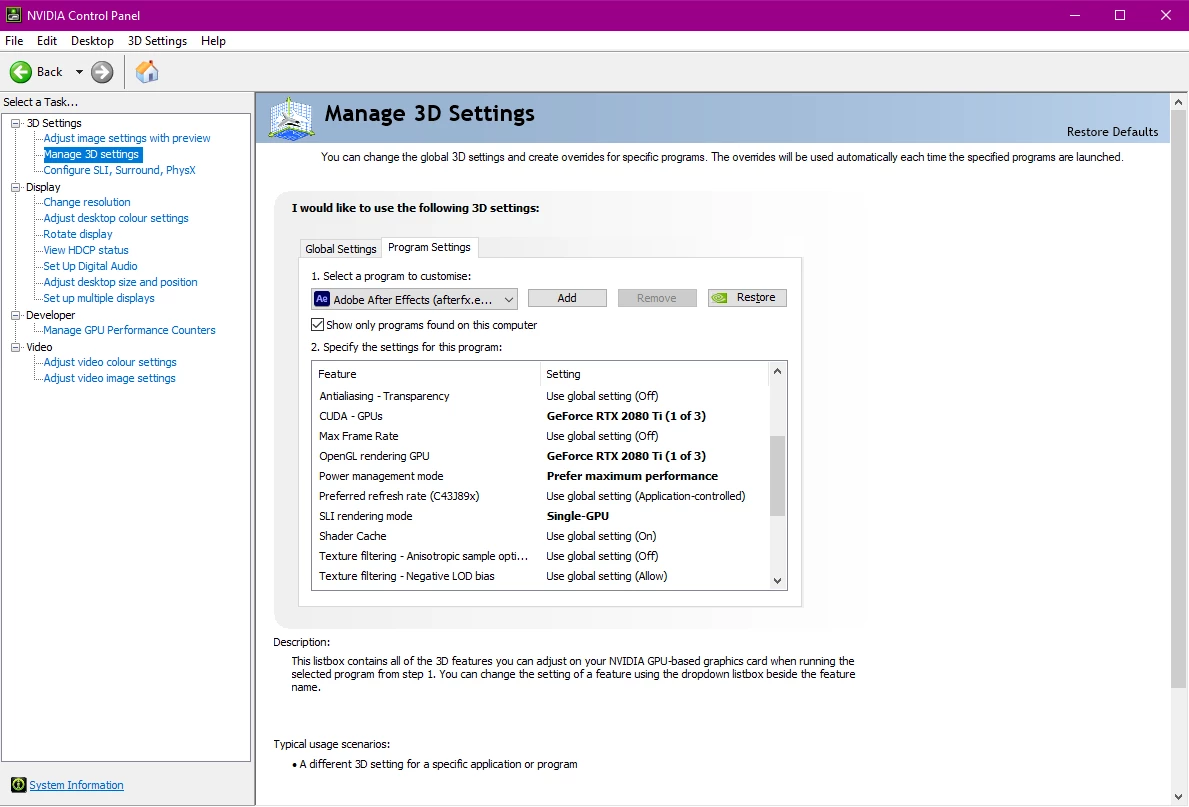
Task: Click the Feature column header
Action: click(x=425, y=374)
